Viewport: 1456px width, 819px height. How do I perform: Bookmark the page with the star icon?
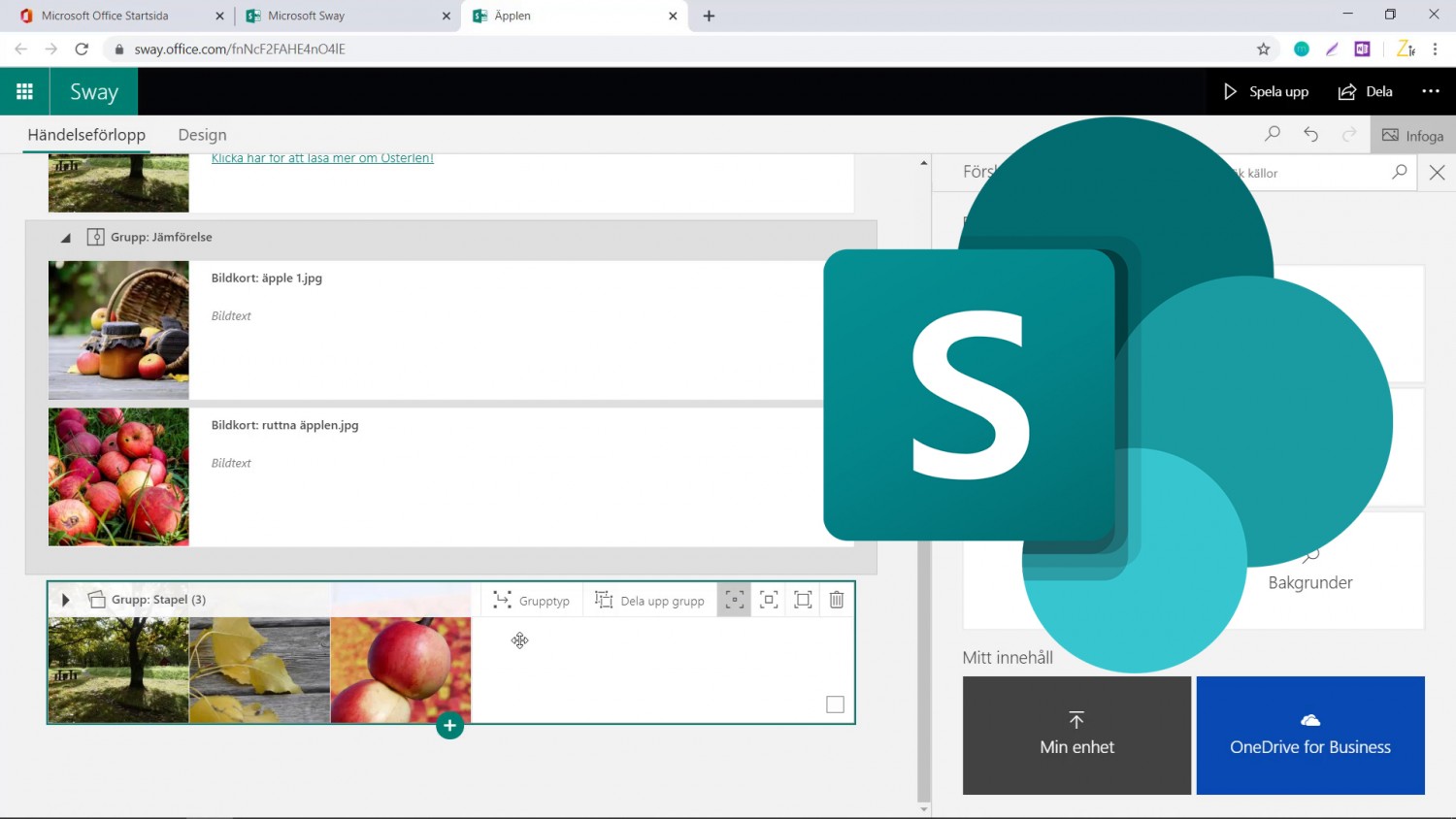(1263, 49)
